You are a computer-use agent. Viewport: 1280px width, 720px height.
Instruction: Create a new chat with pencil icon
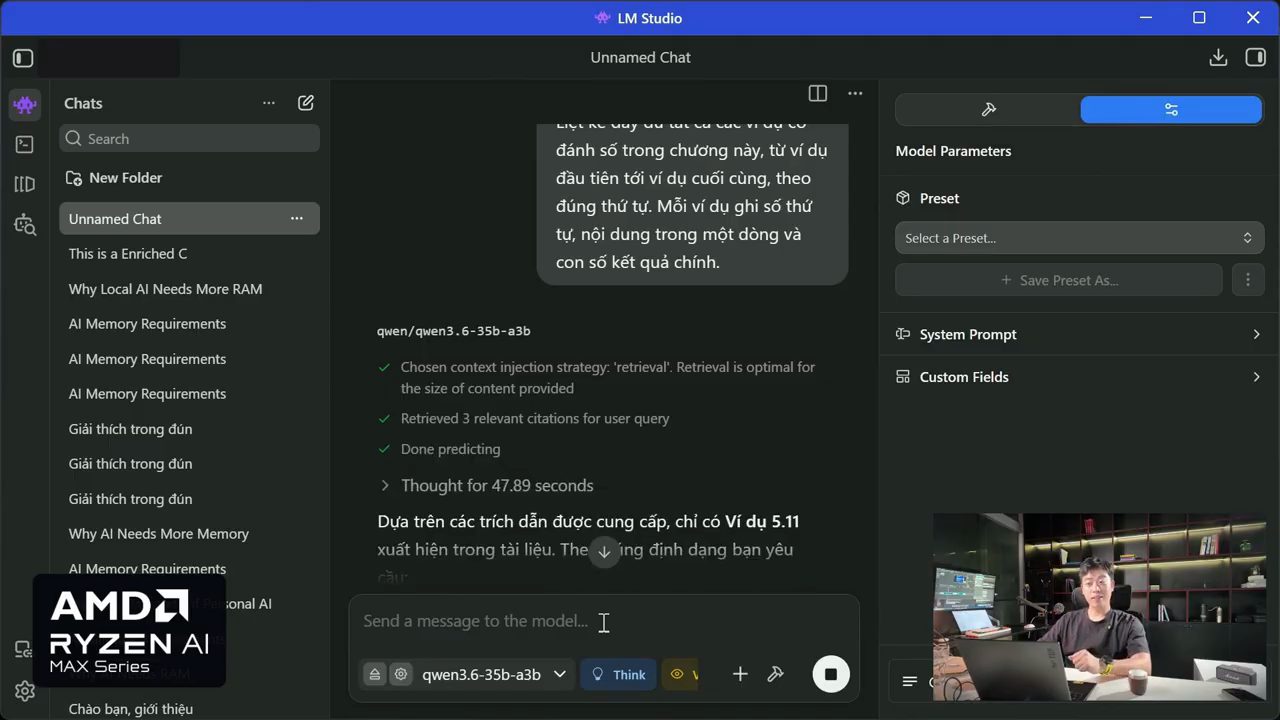306,103
